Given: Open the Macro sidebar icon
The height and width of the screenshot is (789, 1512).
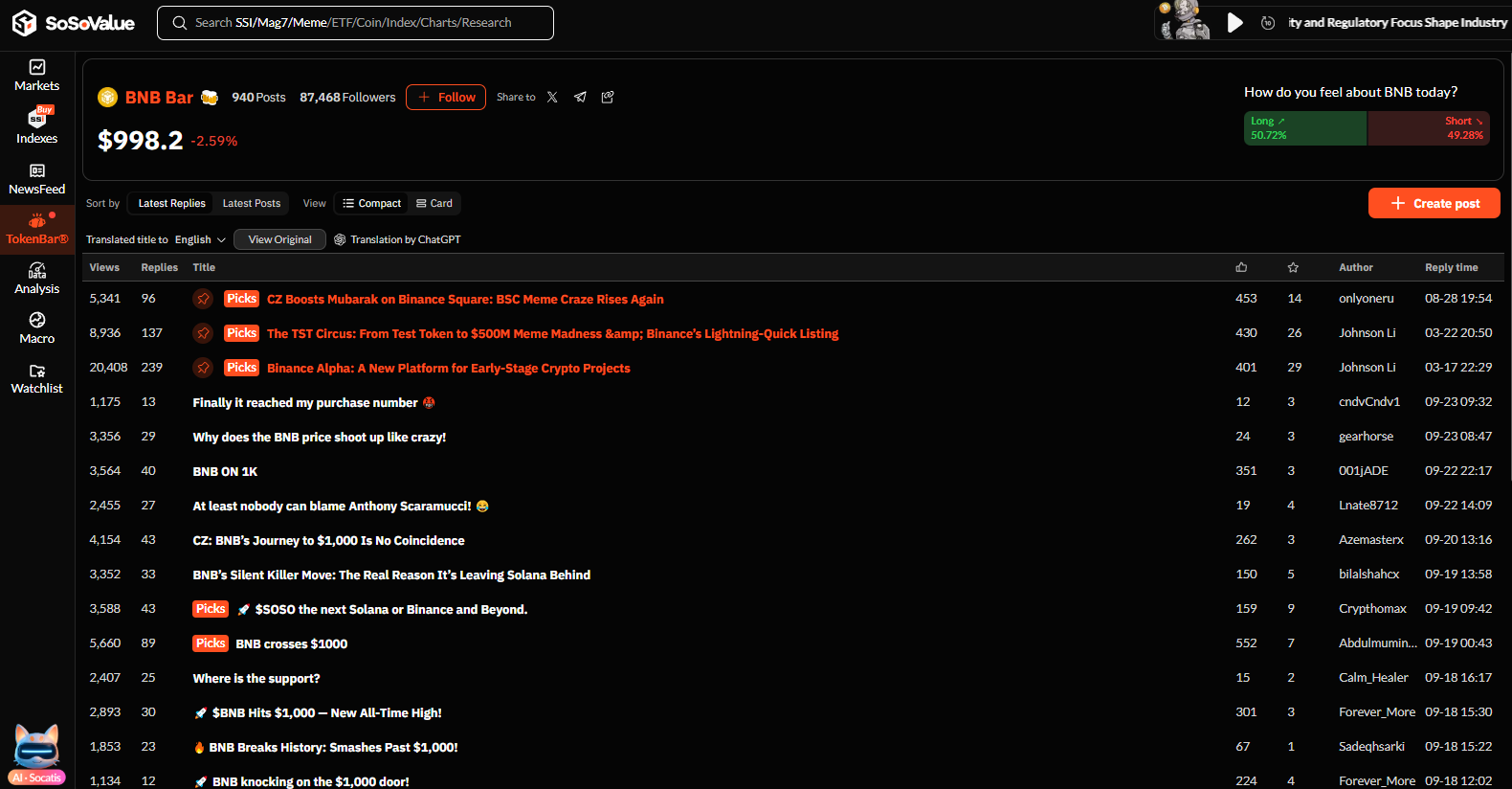Looking at the screenshot, I should [36, 328].
